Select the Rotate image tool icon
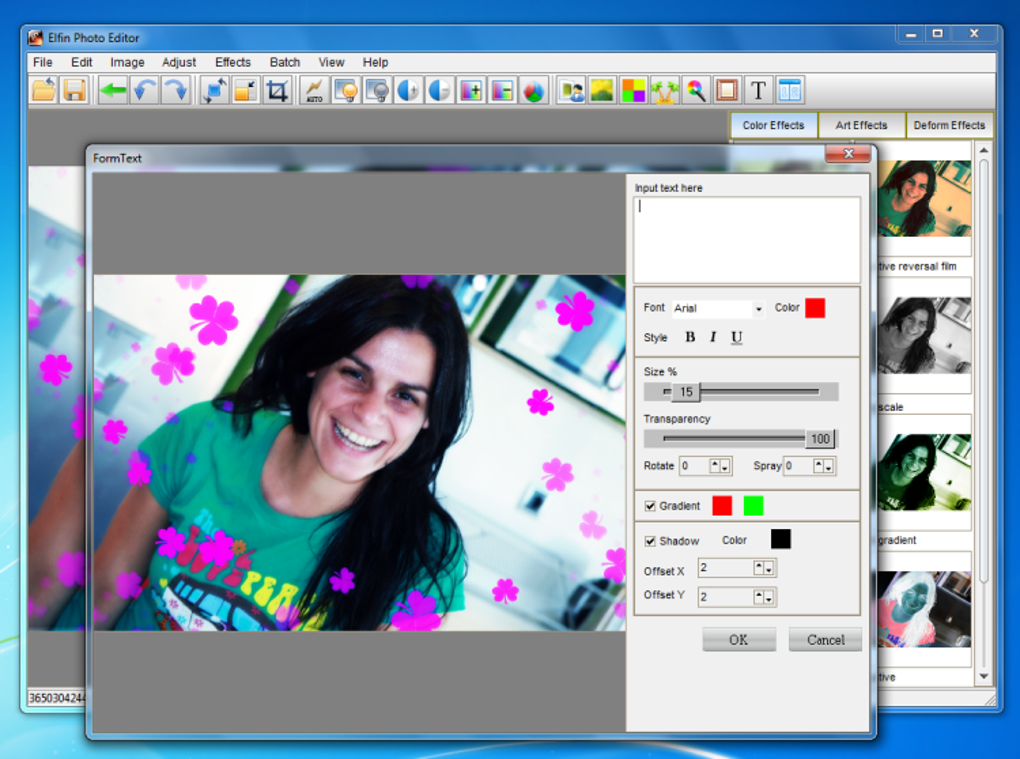 214,90
